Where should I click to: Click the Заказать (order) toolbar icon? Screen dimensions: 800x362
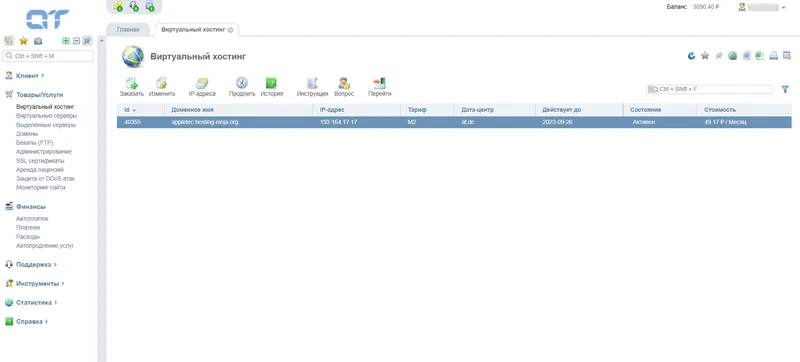tap(132, 84)
